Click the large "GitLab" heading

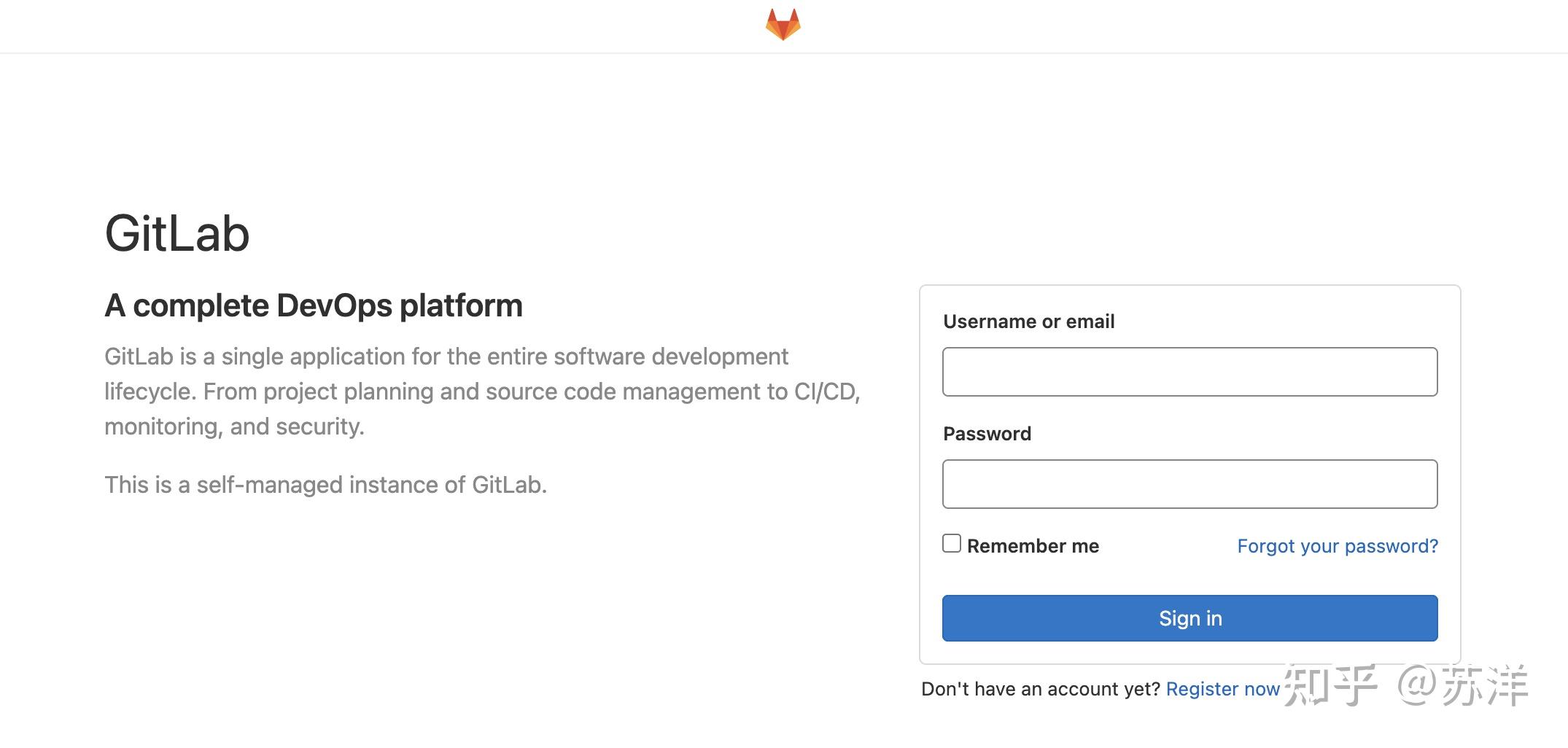pos(177,234)
